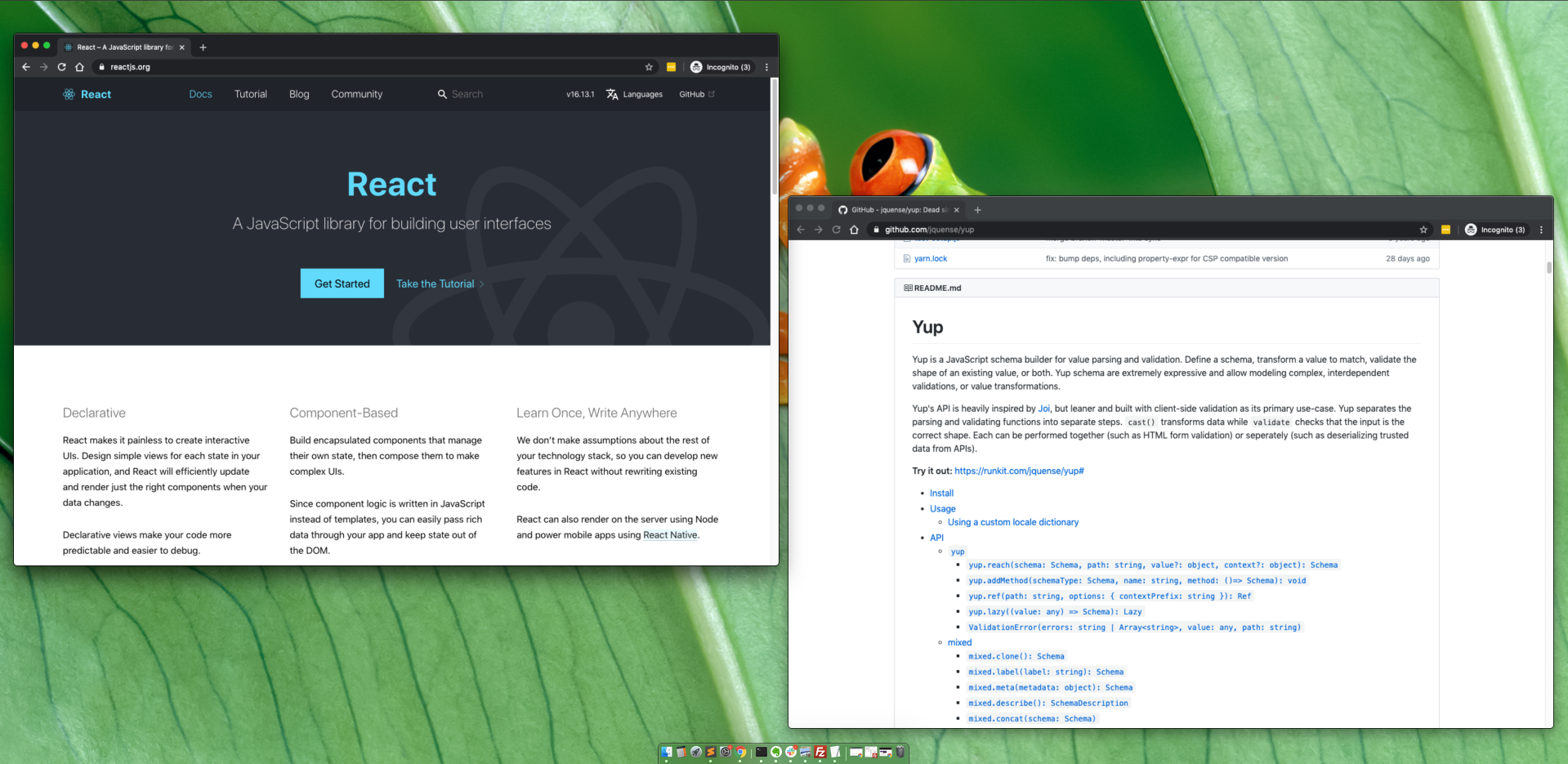Screen dimensions: 1568x764
Task: Click the Incognito (3) badge in GitHub window
Action: coord(1495,230)
